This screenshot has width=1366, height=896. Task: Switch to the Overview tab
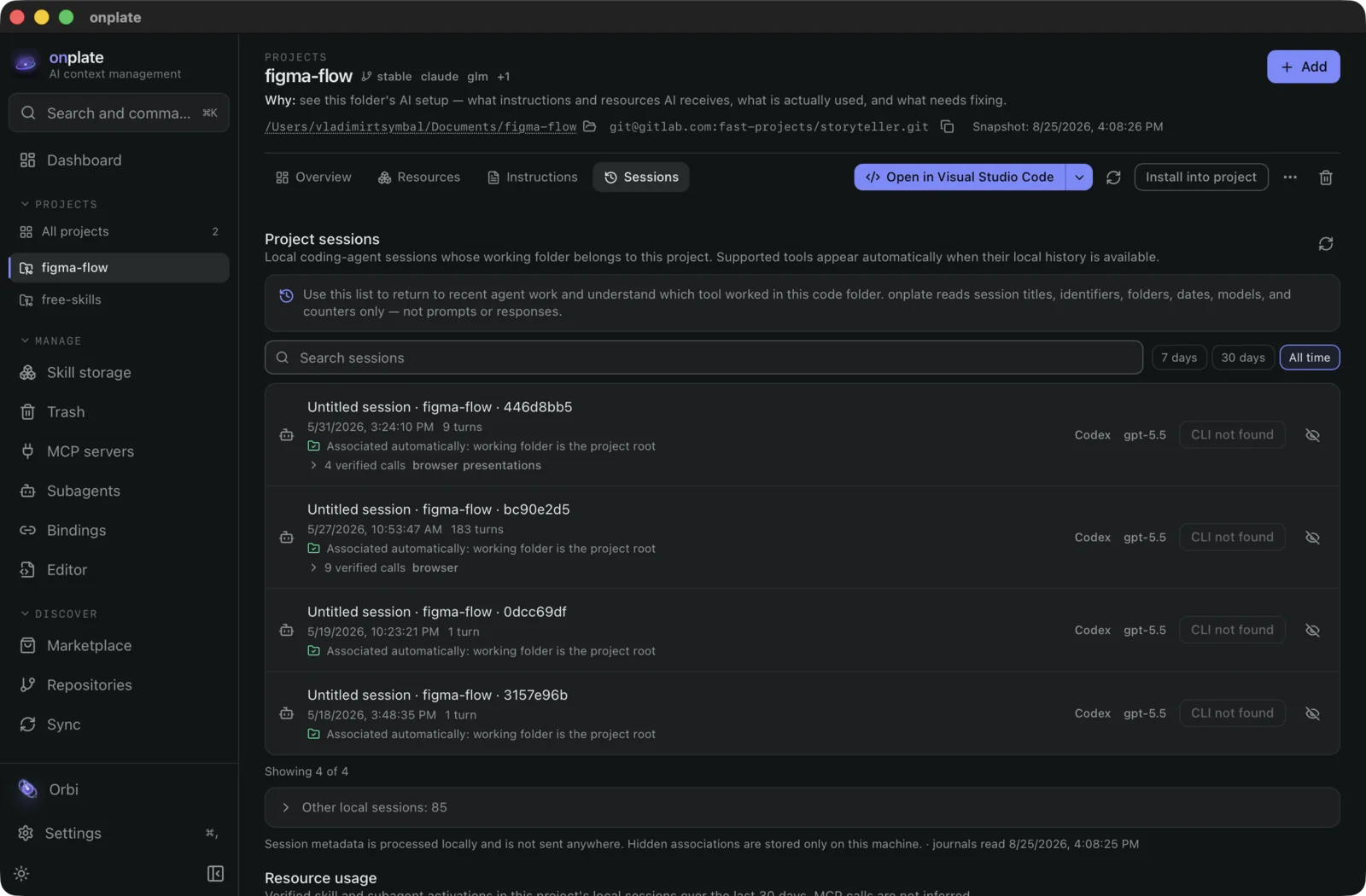pos(313,177)
